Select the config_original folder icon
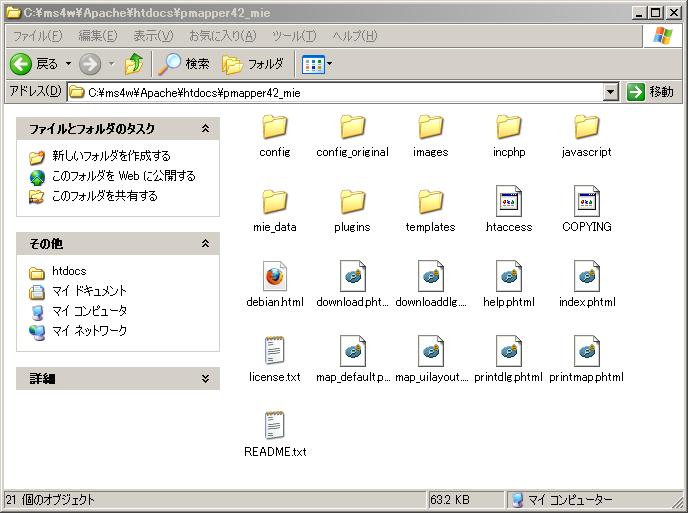 [352, 128]
